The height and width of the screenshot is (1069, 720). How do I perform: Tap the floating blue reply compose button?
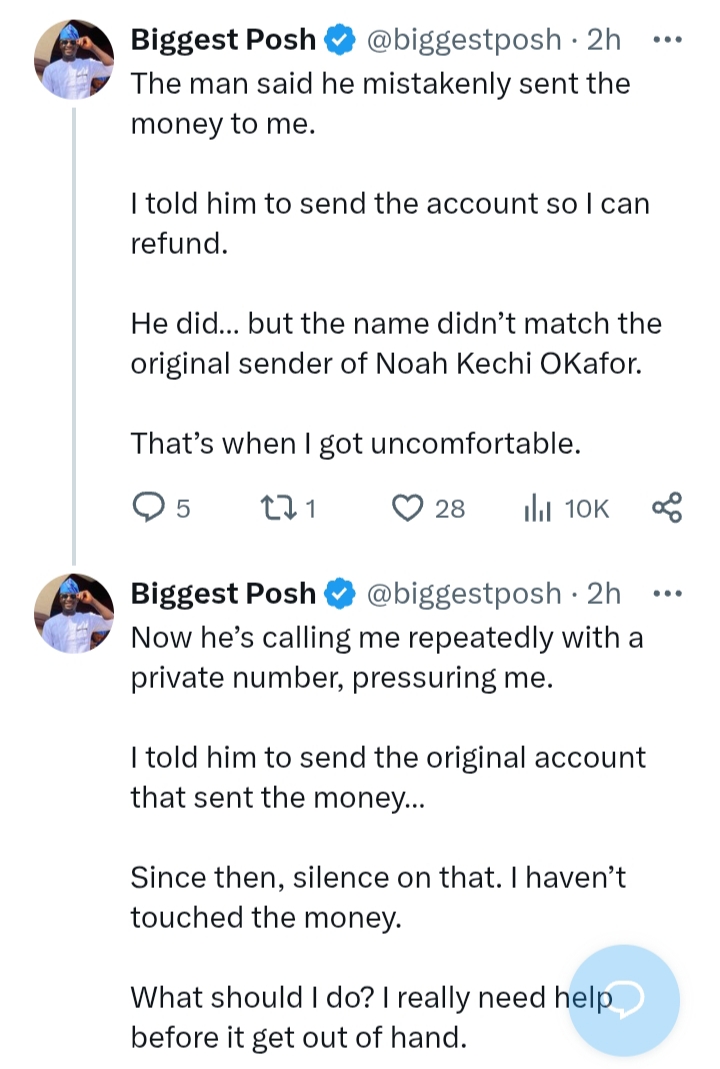click(x=626, y=1000)
